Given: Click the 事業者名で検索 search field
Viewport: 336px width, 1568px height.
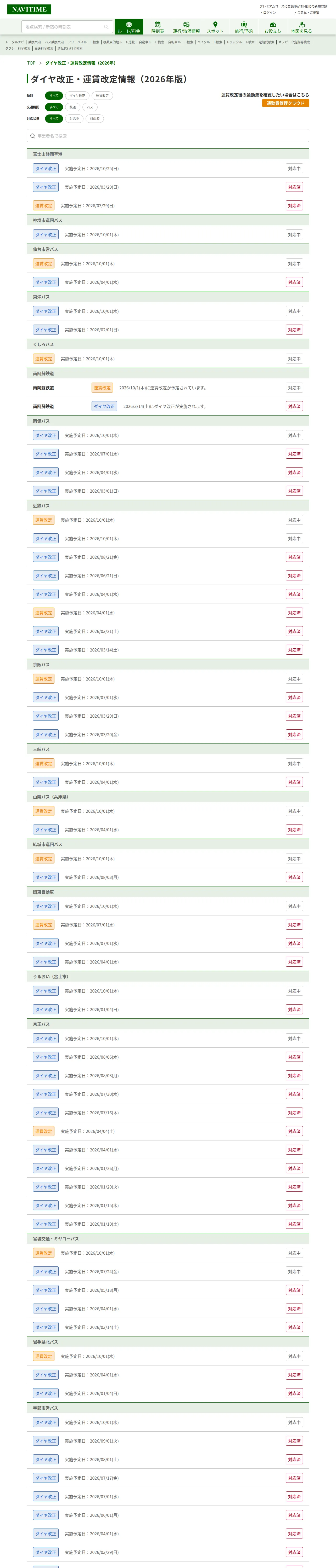Looking at the screenshot, I should click(168, 136).
